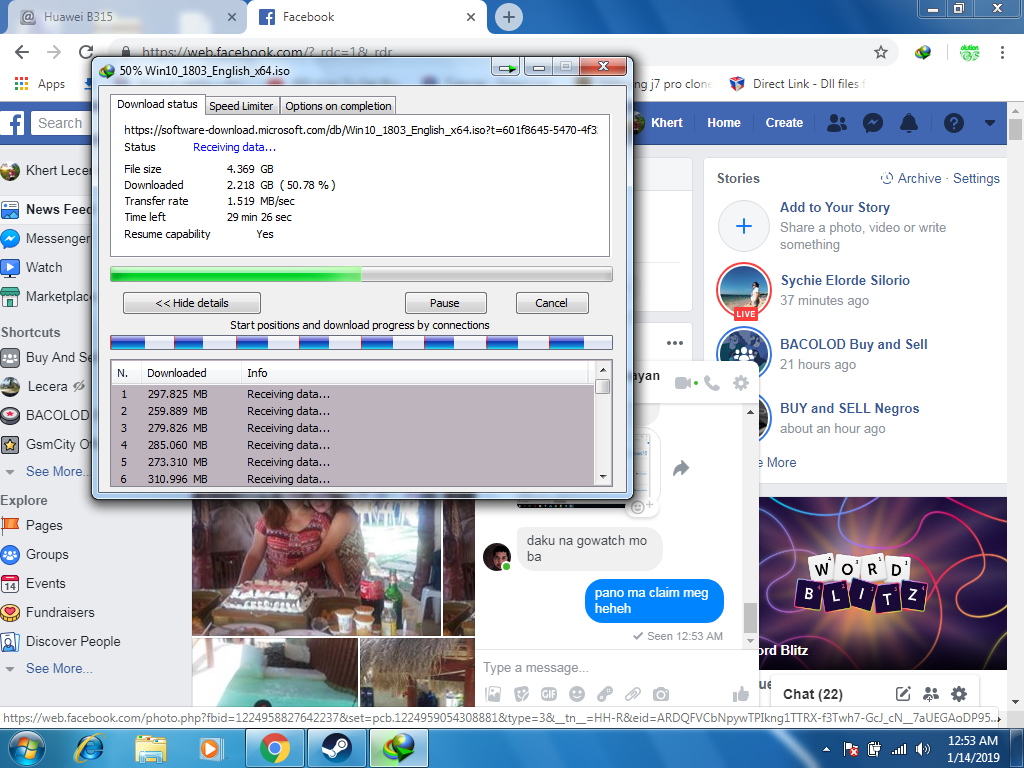Add to Your Story plus button
This screenshot has height=768, width=1024.
click(x=744, y=226)
